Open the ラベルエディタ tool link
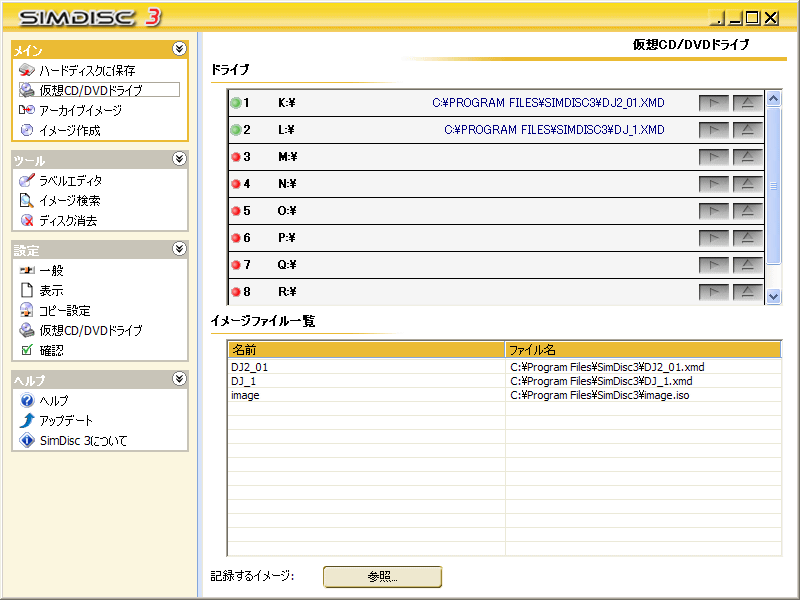Image resolution: width=800 pixels, height=600 pixels. [70, 181]
